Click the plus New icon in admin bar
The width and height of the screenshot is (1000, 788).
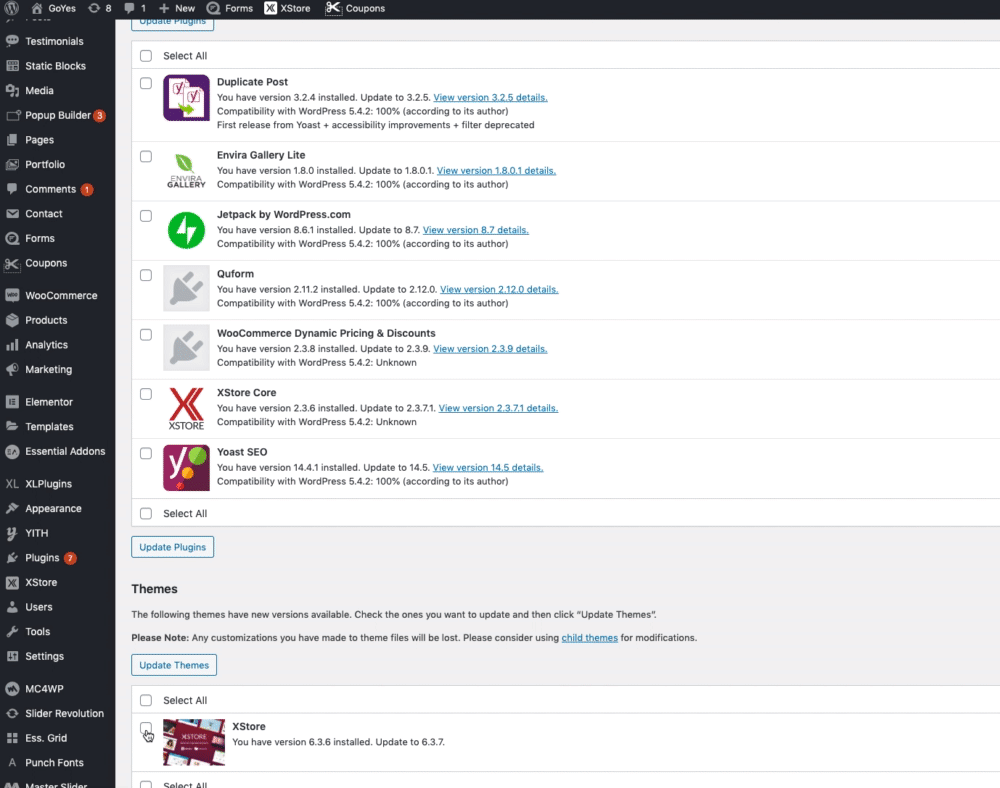(x=164, y=8)
